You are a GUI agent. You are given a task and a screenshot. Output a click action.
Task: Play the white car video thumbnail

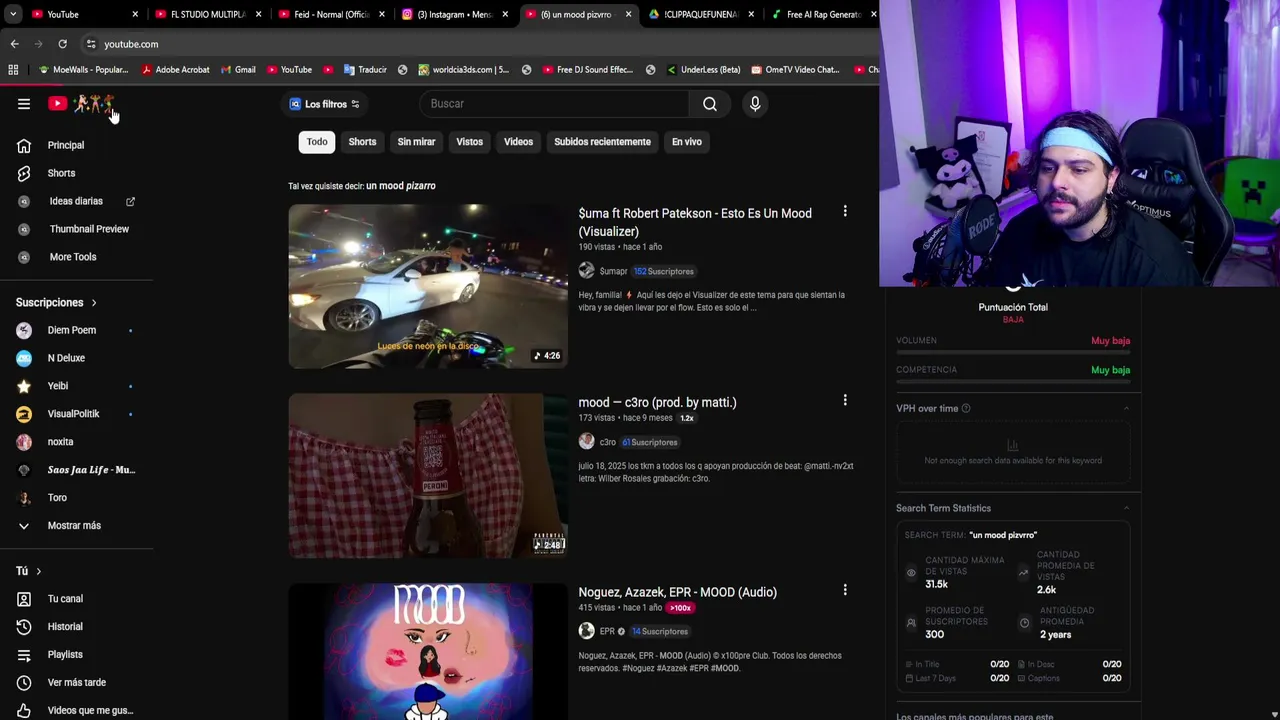tap(428, 286)
